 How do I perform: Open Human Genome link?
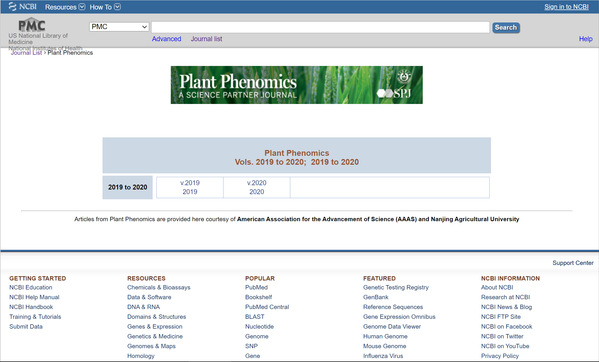click(385, 336)
